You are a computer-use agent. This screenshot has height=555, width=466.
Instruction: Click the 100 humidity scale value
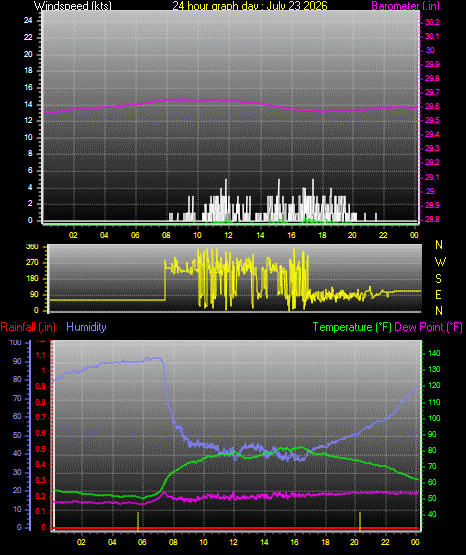point(16,342)
